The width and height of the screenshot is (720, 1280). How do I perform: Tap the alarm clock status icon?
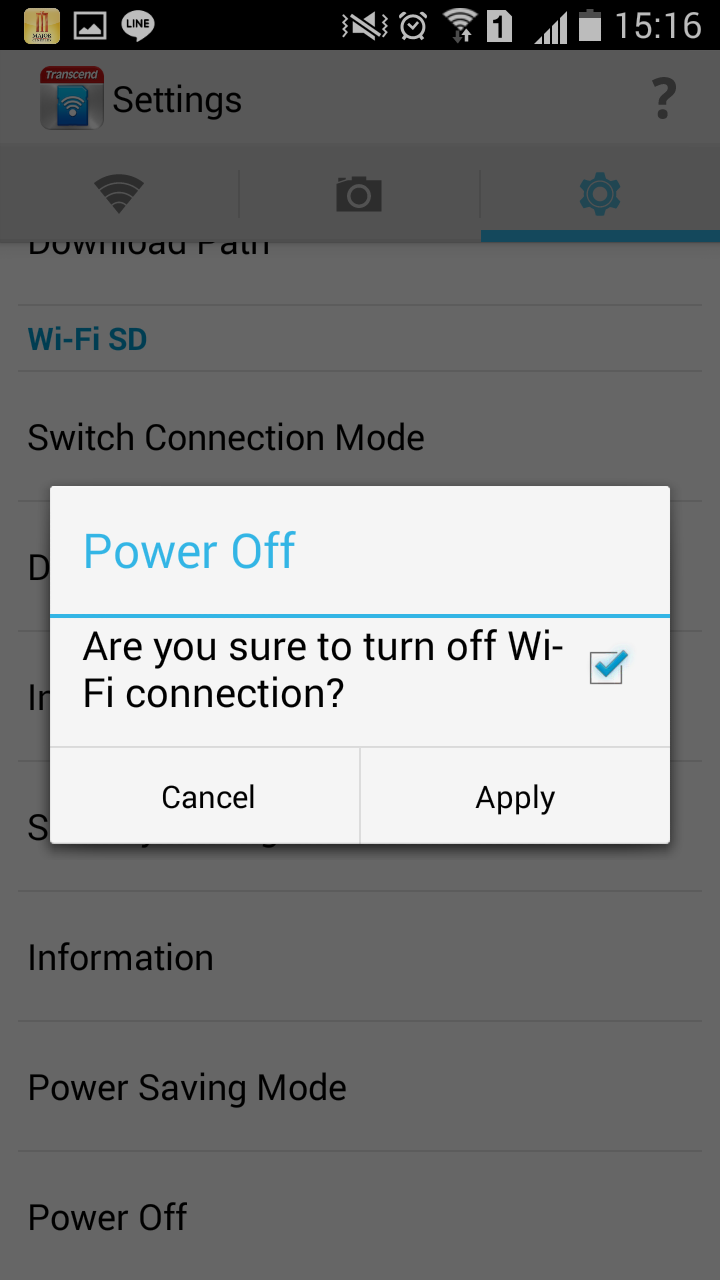413,26
